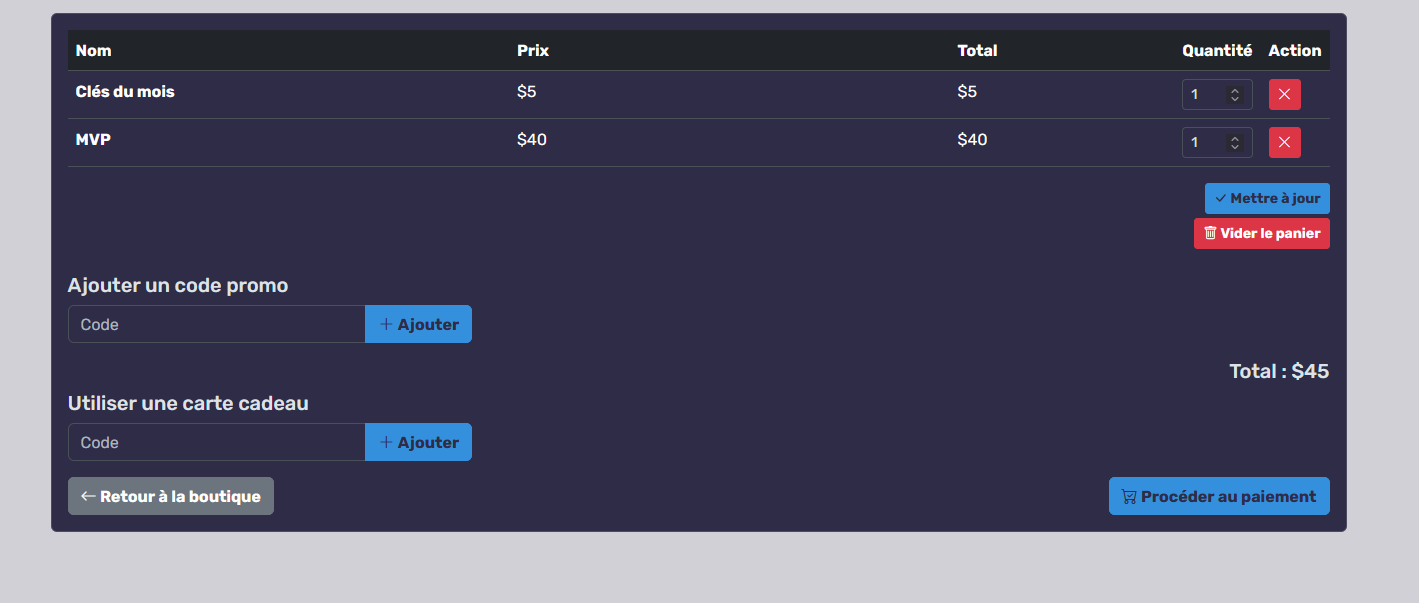The width and height of the screenshot is (1419, 603).
Task: Click plus icon beside promo code field
Action: coord(386,325)
